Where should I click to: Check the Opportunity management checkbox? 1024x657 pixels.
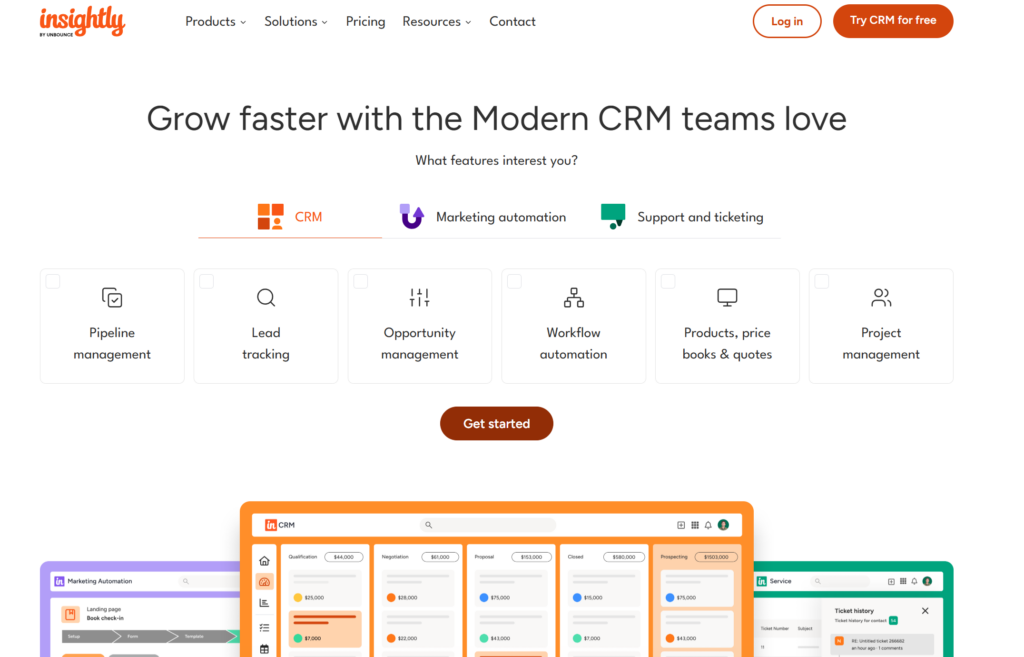[360, 281]
